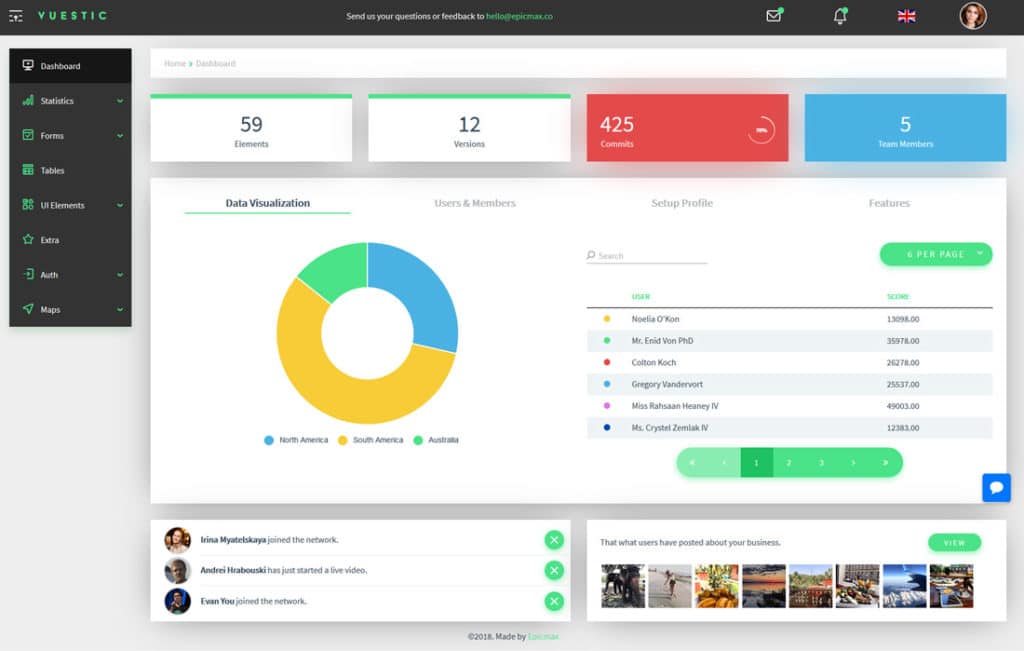Select the Maps paper-plane icon
1024x651 pixels.
28,309
